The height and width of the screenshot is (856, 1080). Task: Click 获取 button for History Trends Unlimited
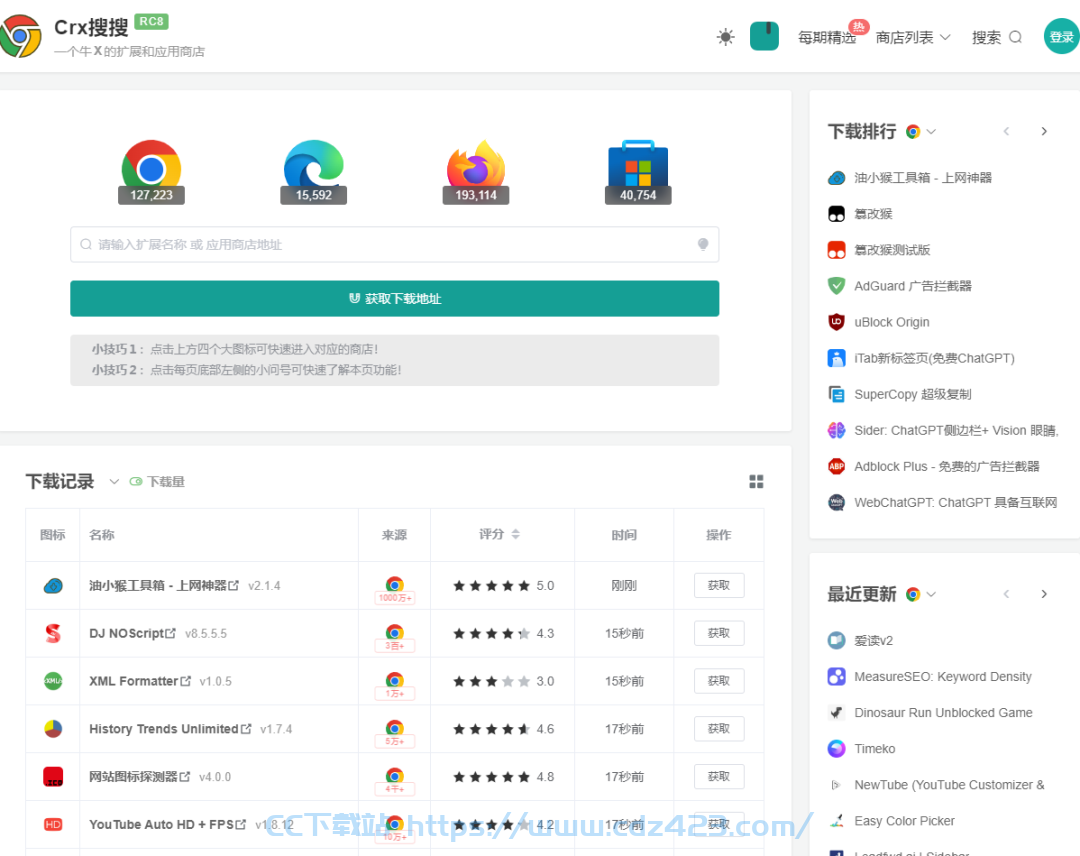click(x=718, y=729)
